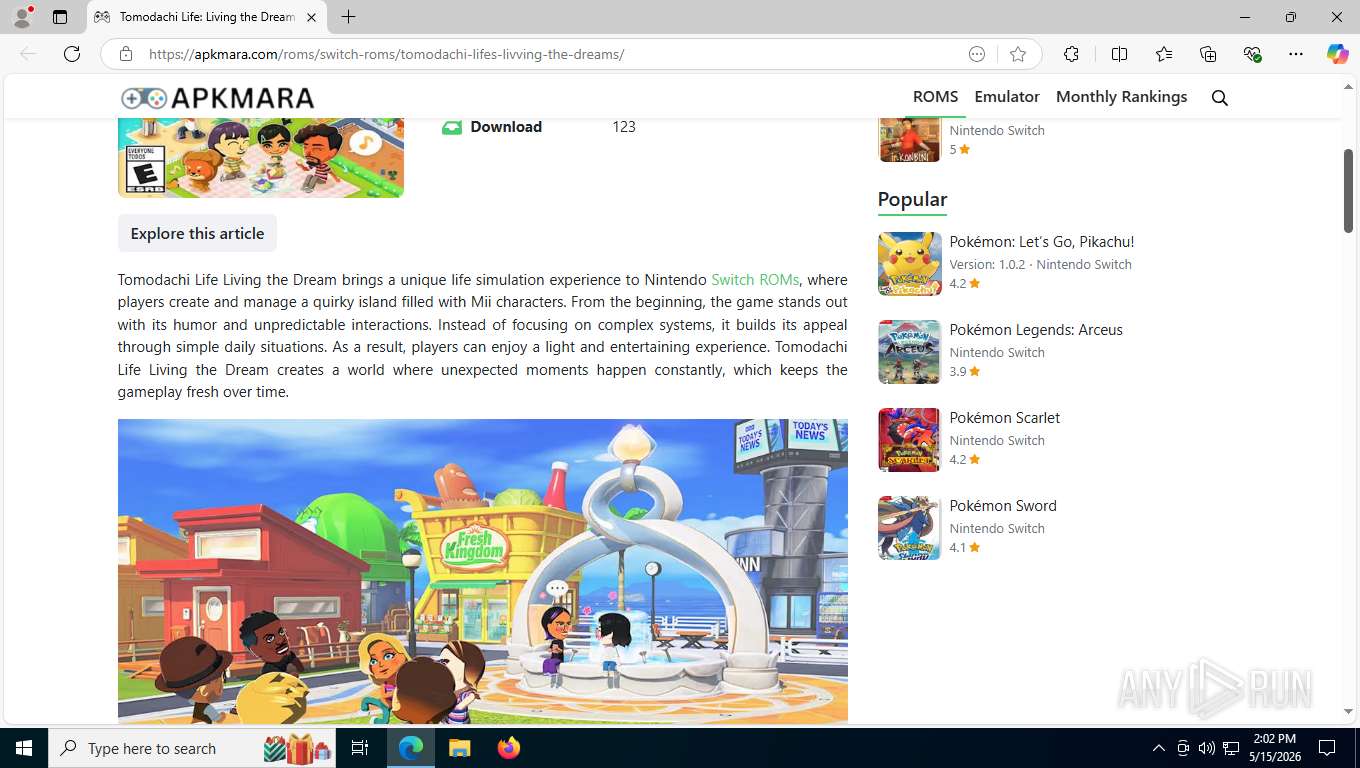
Task: Click the Pikachu game cover thumbnail
Action: 910,264
